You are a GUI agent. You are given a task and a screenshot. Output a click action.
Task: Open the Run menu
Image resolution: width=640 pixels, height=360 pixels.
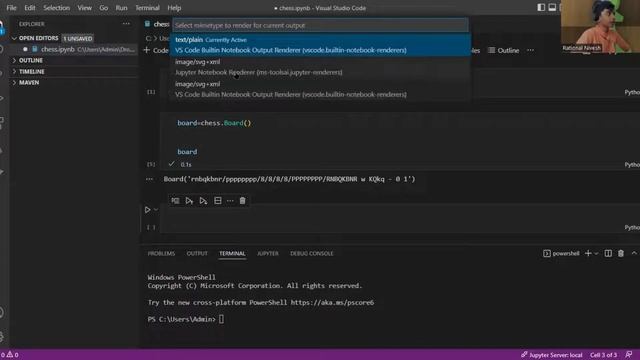click(x=121, y=8)
